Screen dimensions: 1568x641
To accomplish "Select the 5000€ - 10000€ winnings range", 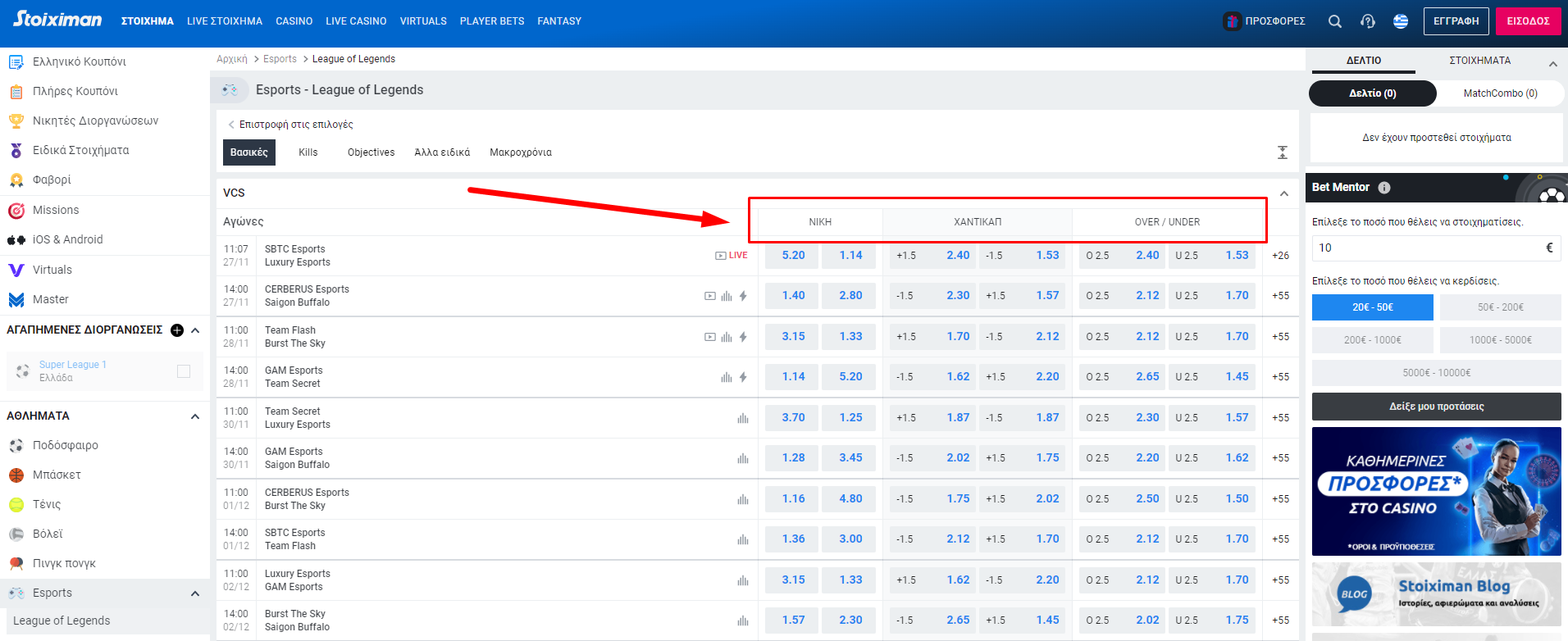I will pyautogui.click(x=1437, y=373).
